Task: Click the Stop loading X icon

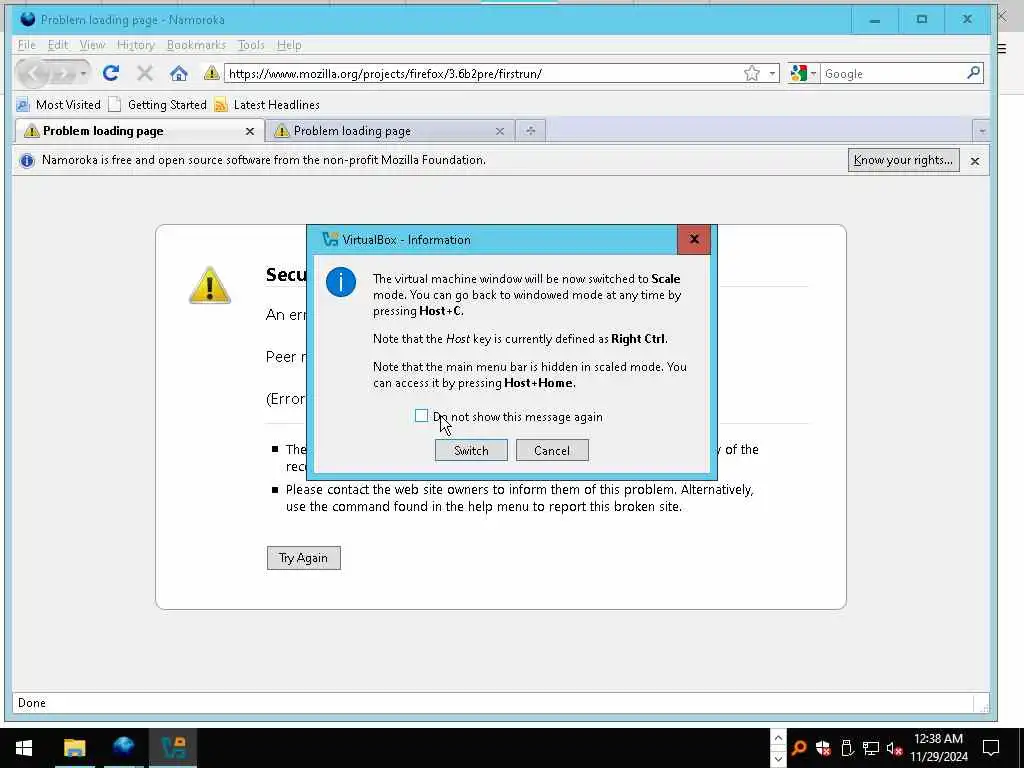Action: [x=144, y=73]
